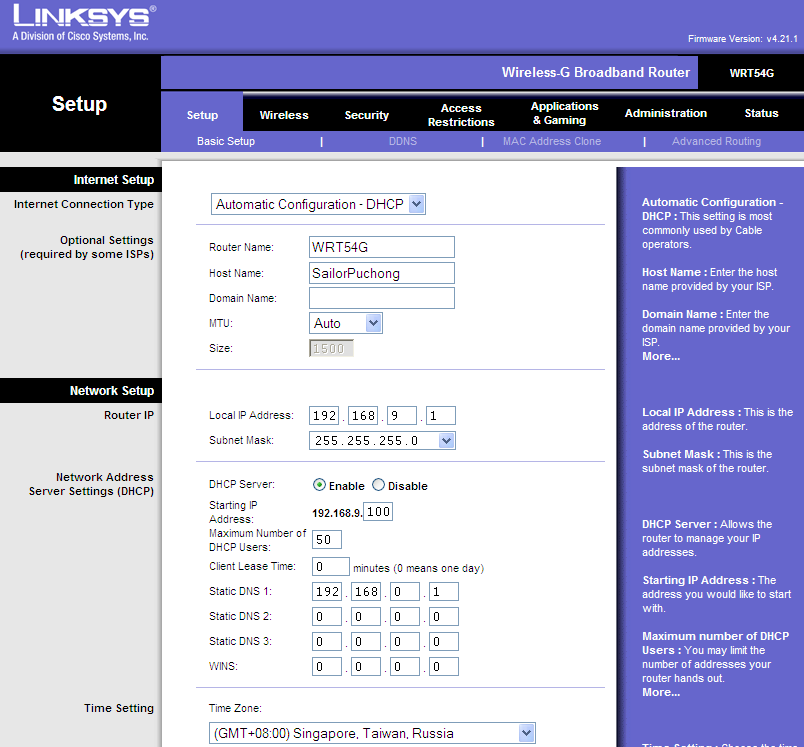Expand the MTU Auto dropdown
Image resolution: width=804 pixels, height=747 pixels.
(x=346, y=323)
